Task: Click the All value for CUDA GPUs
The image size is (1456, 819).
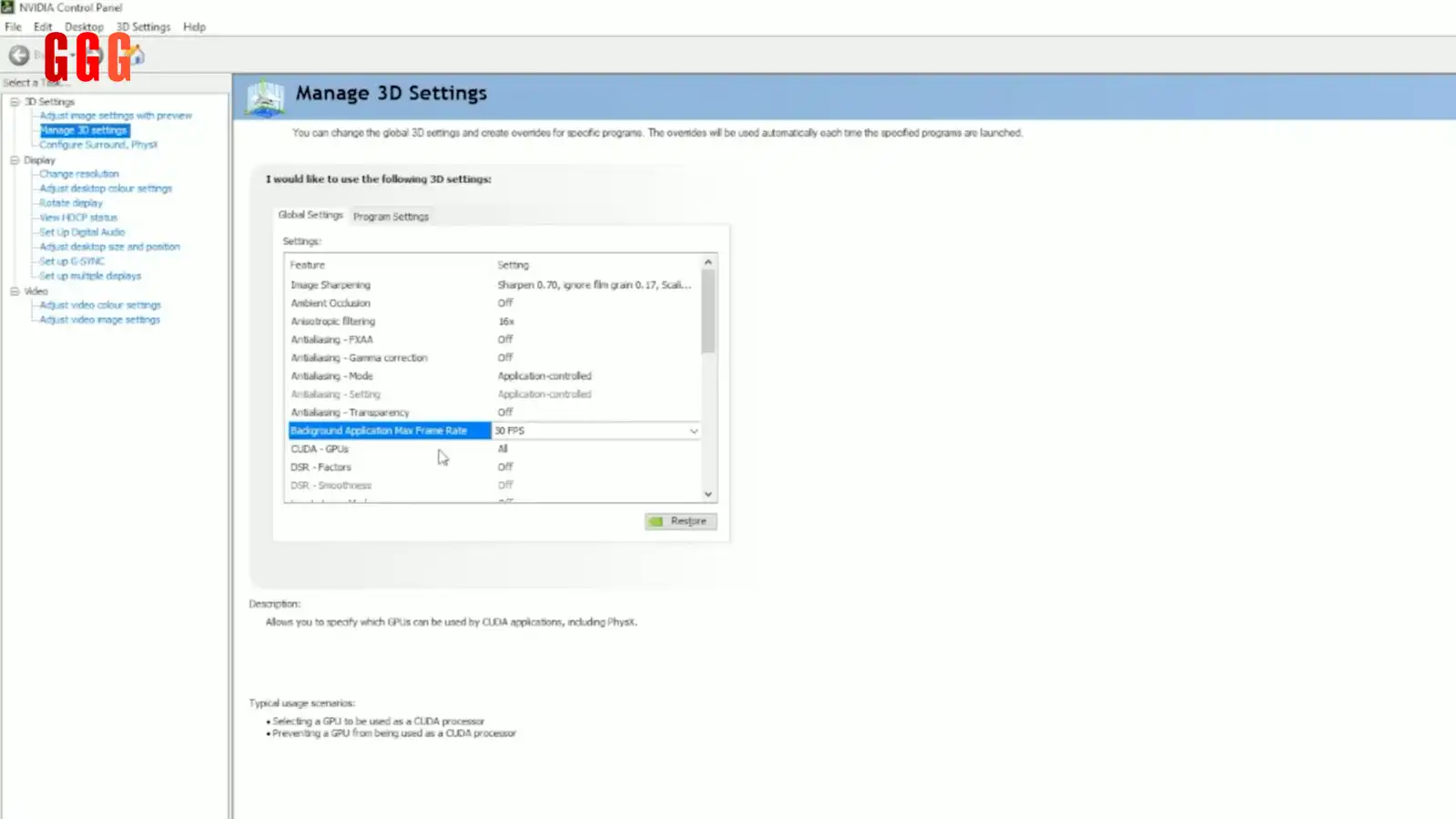Action: 503,449
